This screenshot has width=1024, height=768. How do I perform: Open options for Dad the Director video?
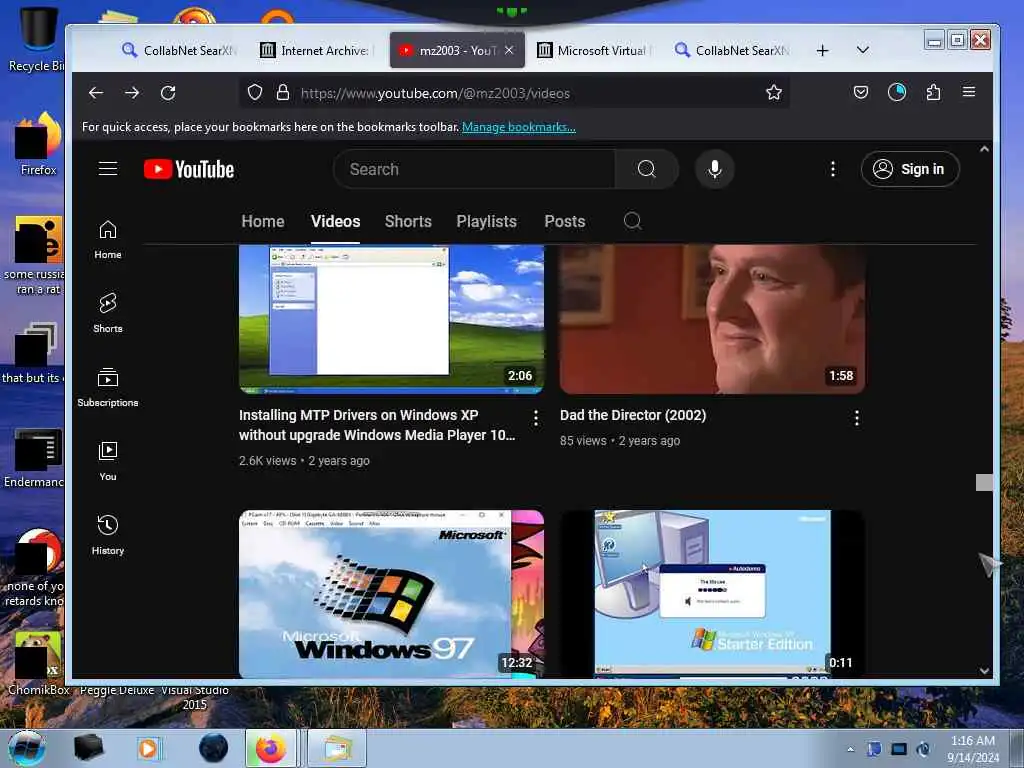(857, 418)
